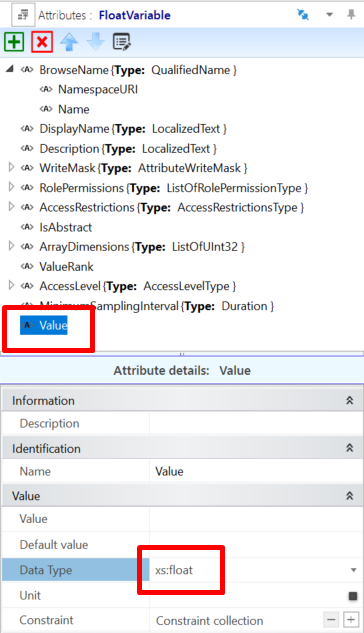This screenshot has width=364, height=633.
Task: Click the green add attribute button
Action: [x=14, y=42]
